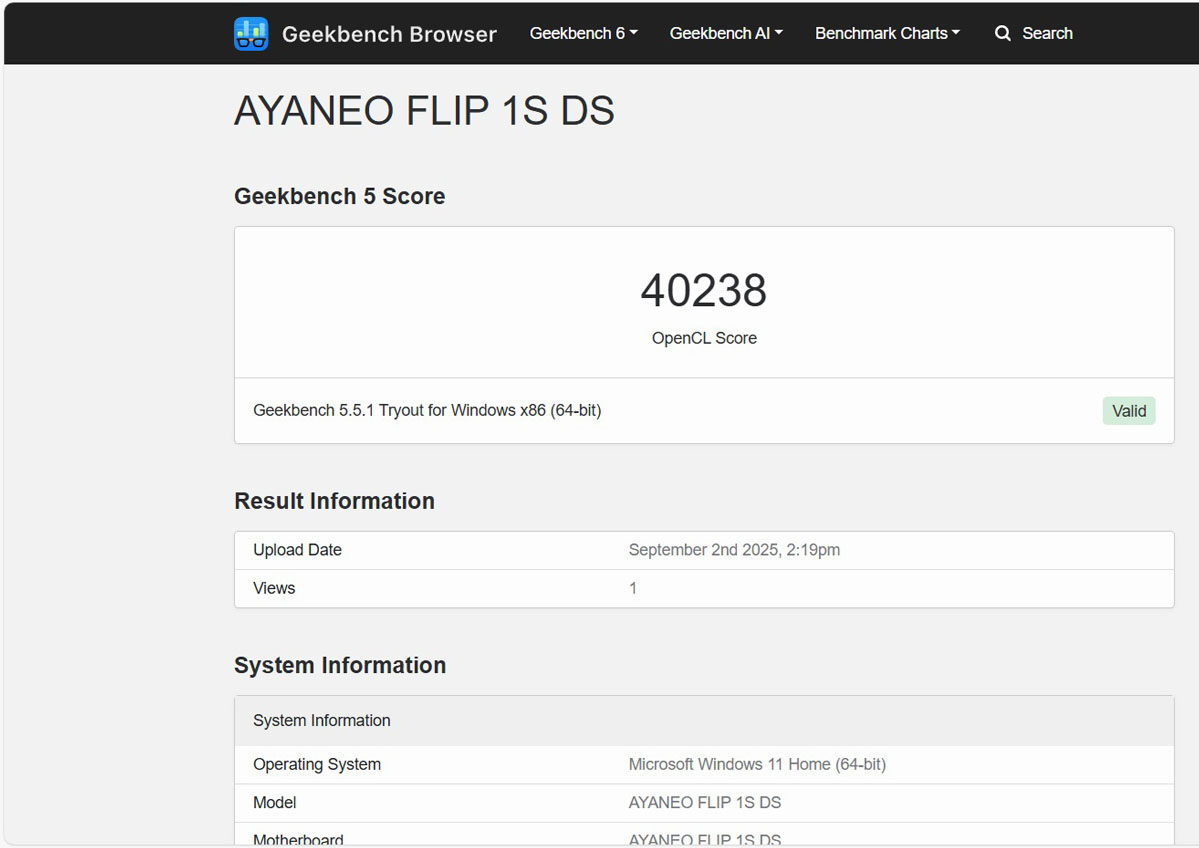Open the Benchmark Charts dropdown
Screen dimensions: 1199x848
click(x=887, y=34)
